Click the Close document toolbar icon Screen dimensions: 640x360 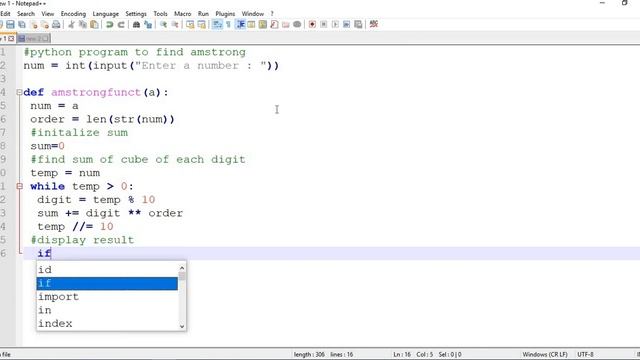pyautogui.click(x=33, y=24)
